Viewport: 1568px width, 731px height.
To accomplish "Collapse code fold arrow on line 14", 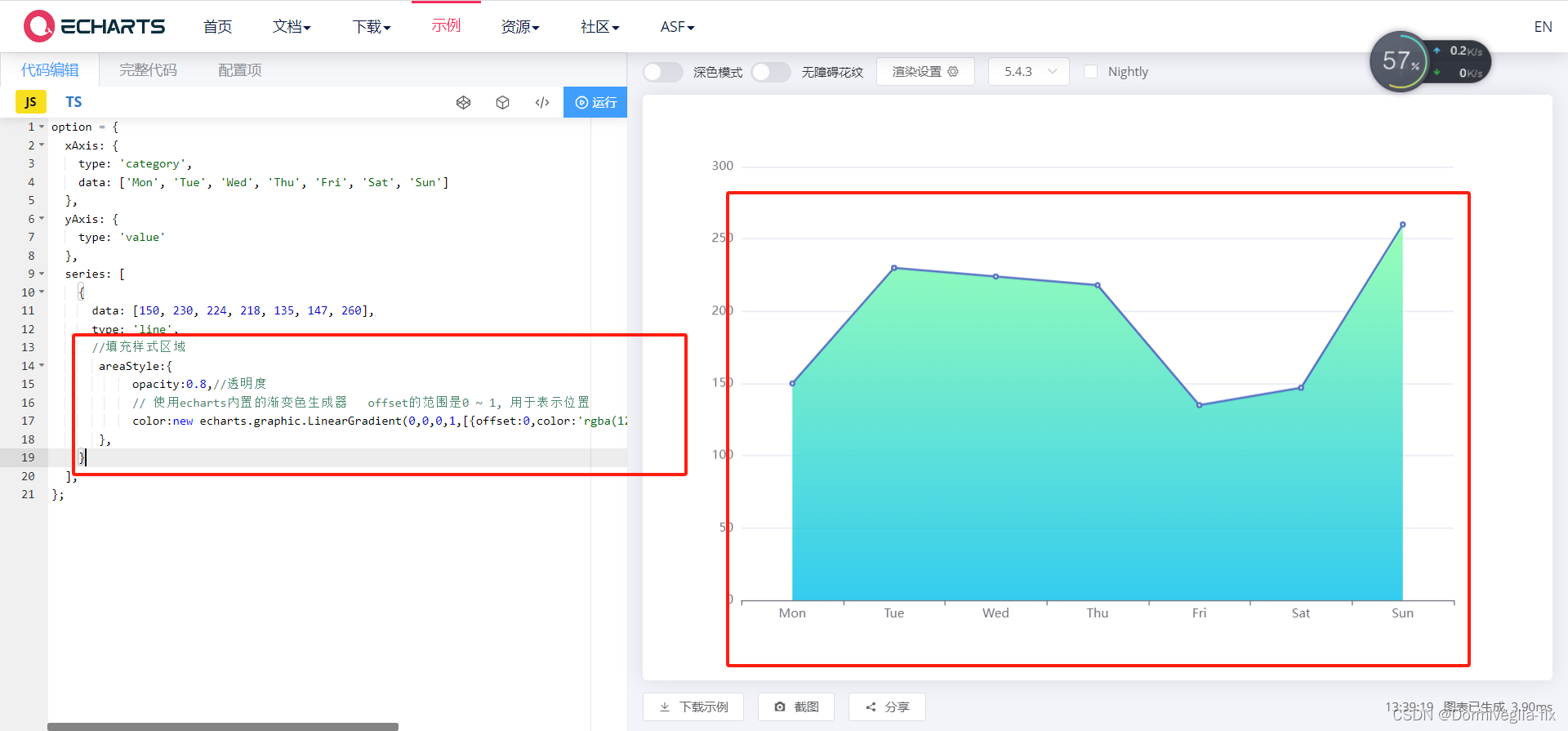I will pos(42,366).
